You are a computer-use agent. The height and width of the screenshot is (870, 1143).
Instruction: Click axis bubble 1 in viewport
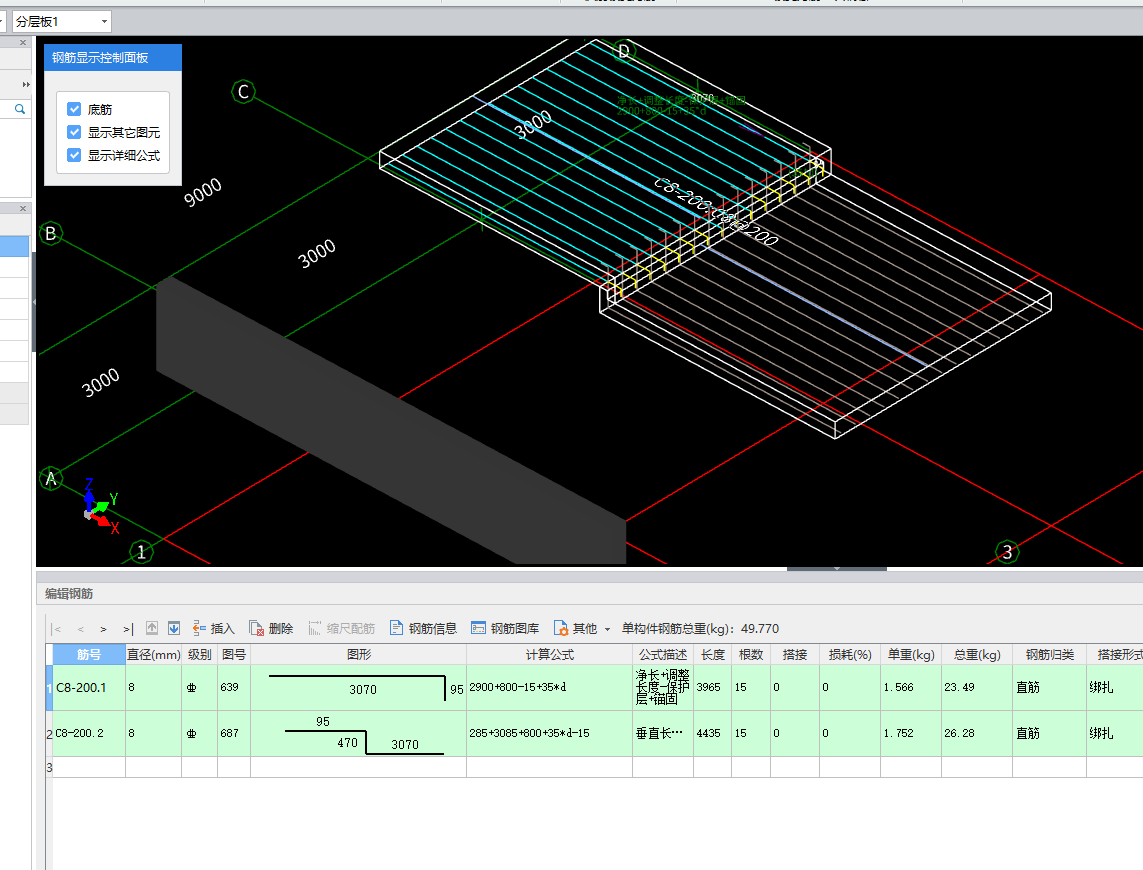(x=141, y=552)
